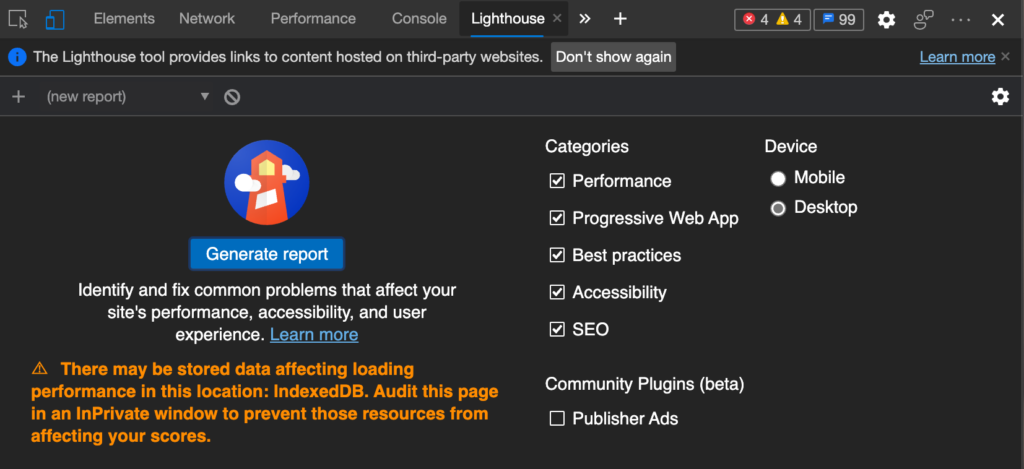Activate the inspect element picker icon
1024x469 pixels.
(18, 19)
